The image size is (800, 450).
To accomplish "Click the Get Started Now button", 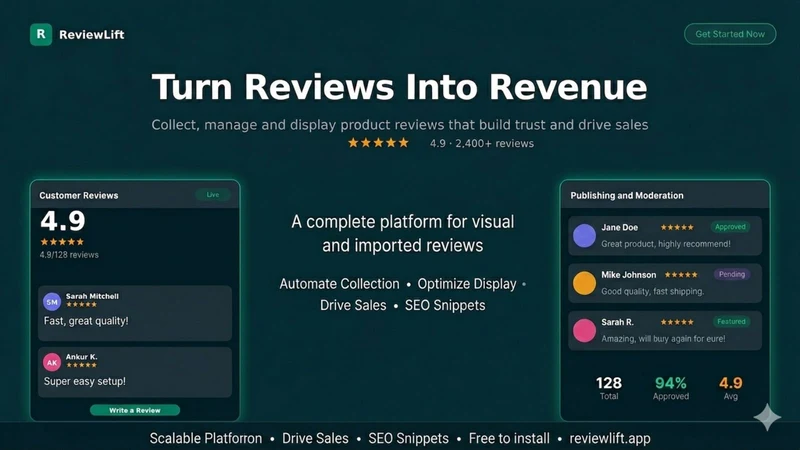I will point(730,34).
